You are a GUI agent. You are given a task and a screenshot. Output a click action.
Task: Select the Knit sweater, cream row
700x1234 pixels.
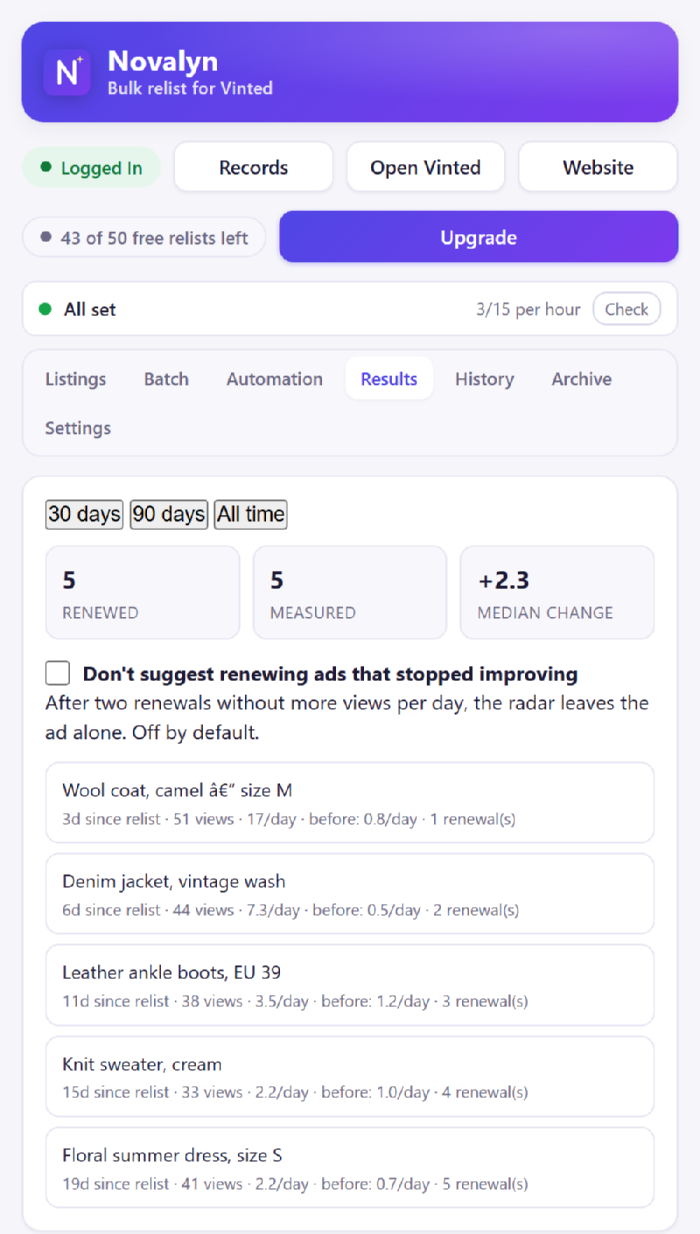click(350, 1076)
